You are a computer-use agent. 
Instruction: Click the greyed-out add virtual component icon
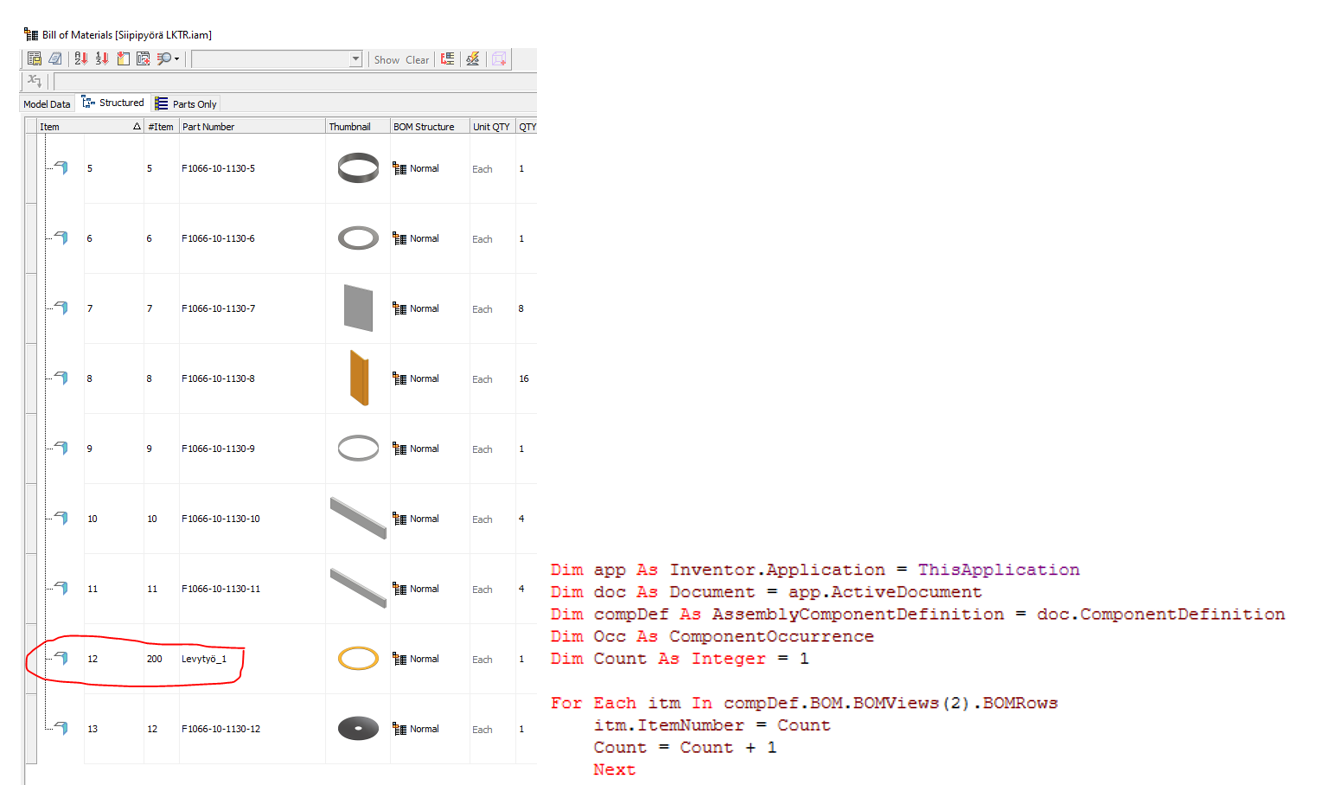point(499,59)
